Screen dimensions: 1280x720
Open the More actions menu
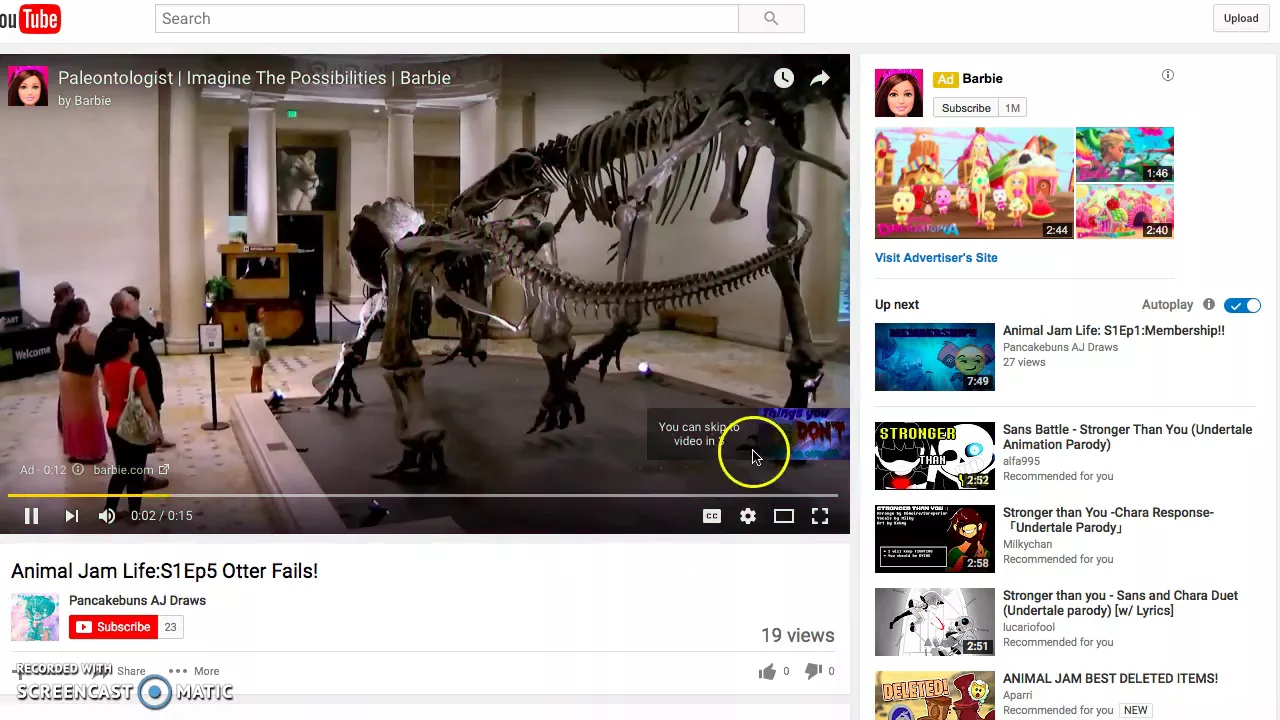(x=194, y=671)
